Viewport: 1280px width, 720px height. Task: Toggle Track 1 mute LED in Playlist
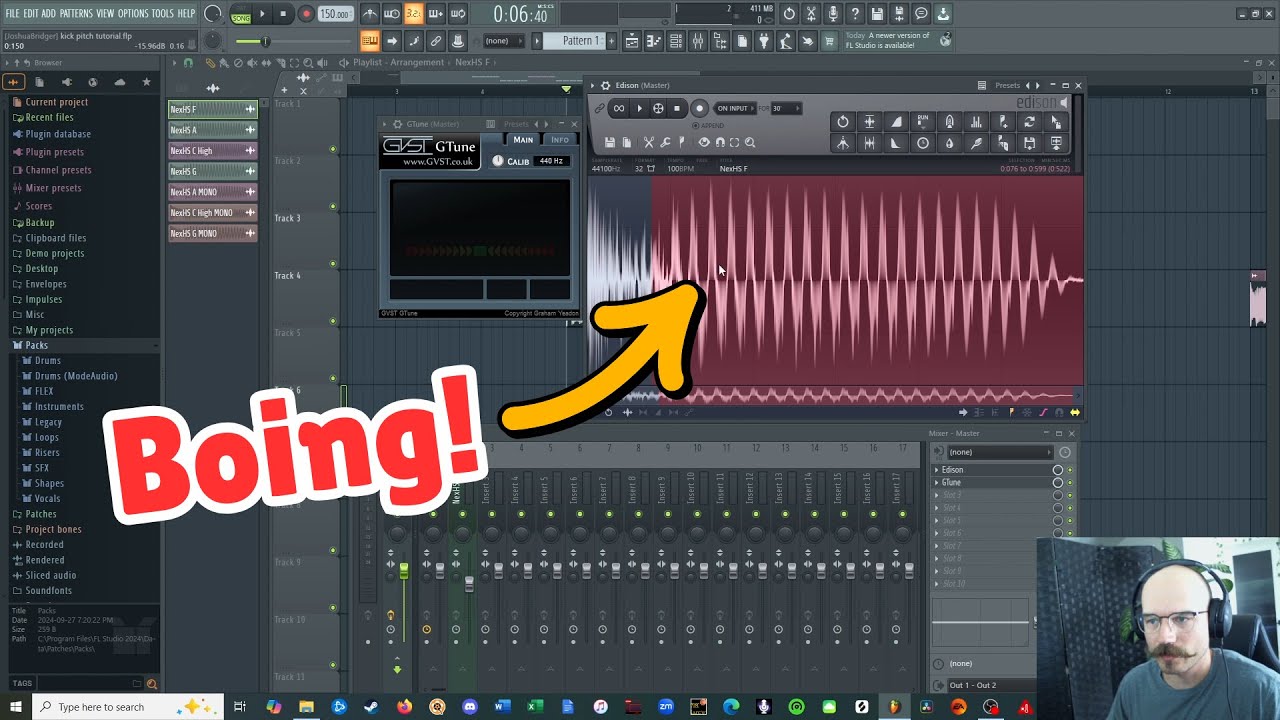[333, 150]
